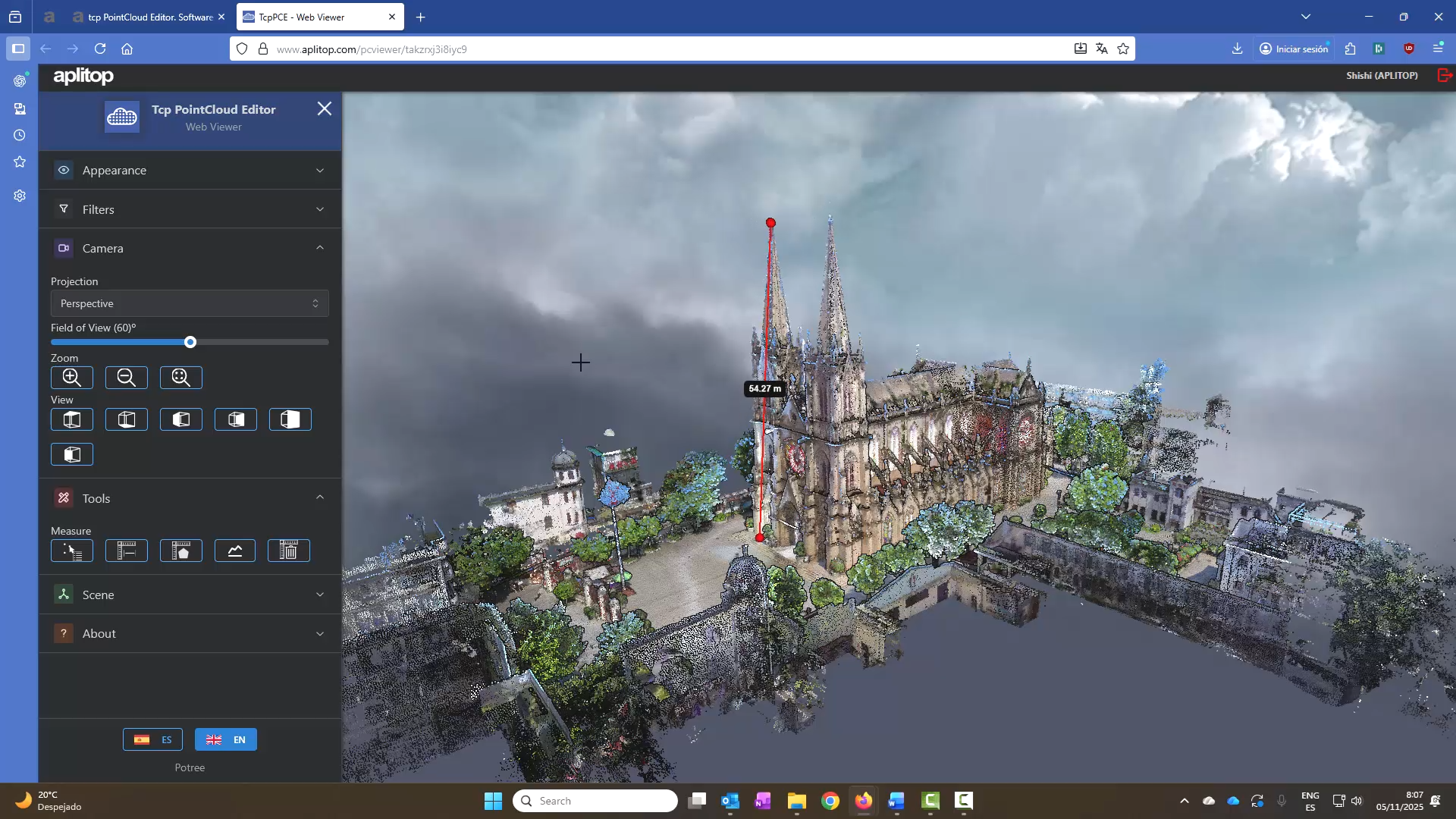The width and height of the screenshot is (1456, 819).
Task: Expand the Filters section
Action: (x=190, y=209)
